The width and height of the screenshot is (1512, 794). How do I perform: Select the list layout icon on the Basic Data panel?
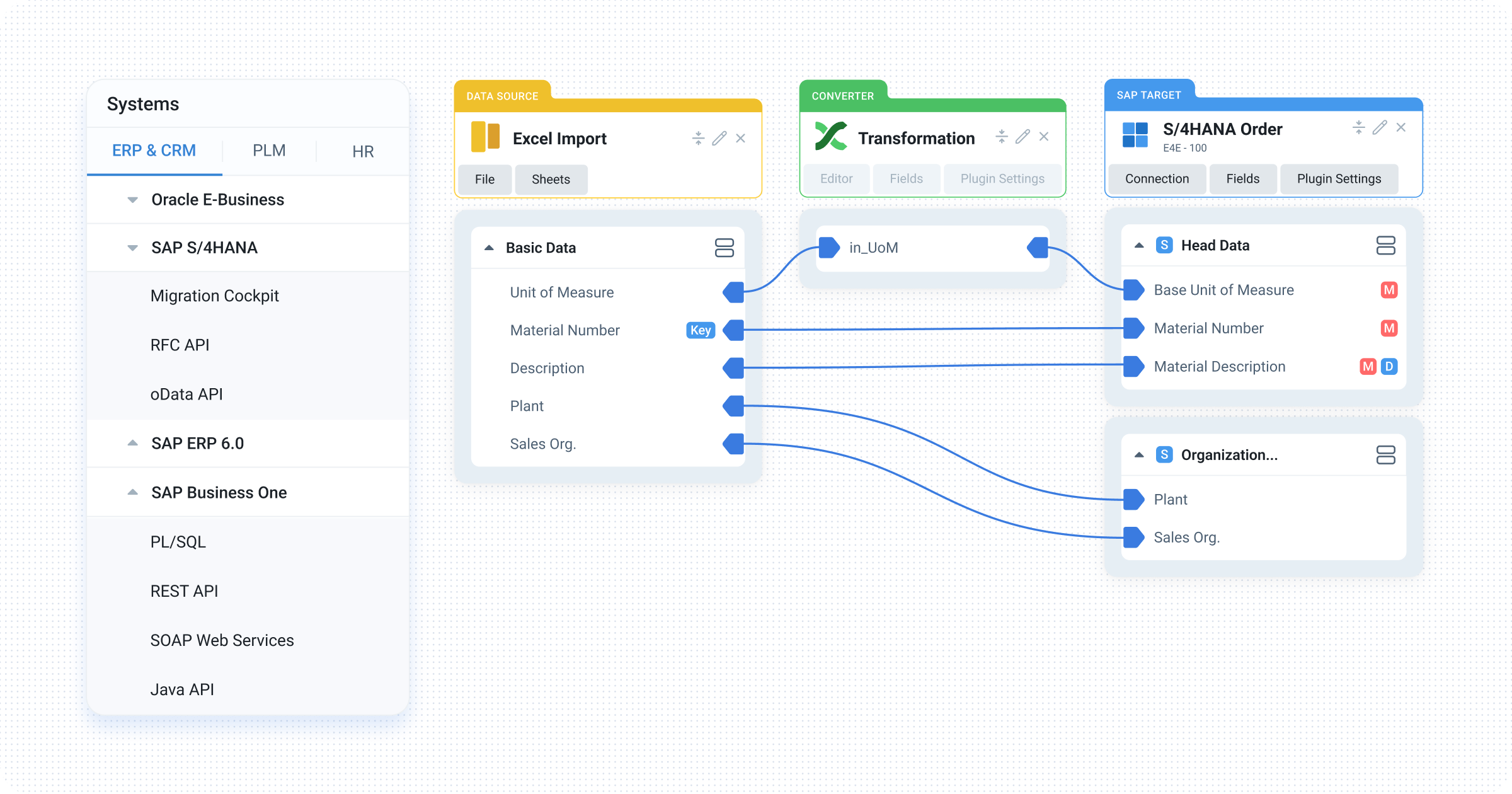tap(724, 247)
